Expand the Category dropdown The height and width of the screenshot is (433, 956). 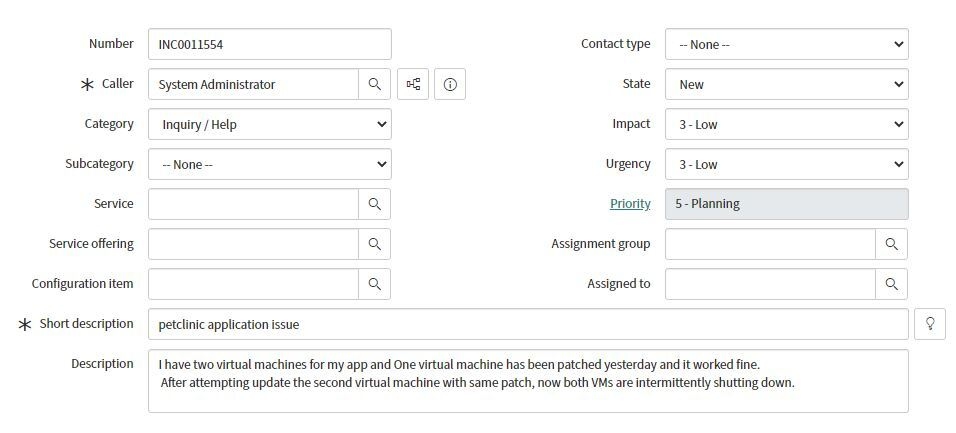pyautogui.click(x=269, y=124)
